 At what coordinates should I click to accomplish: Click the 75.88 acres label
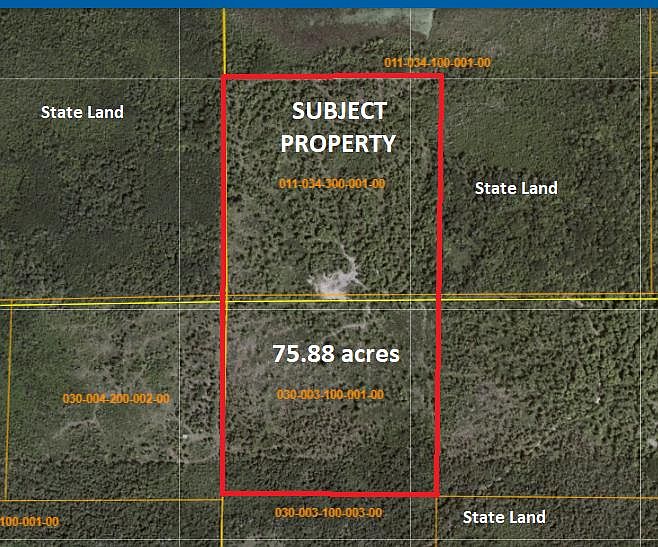click(336, 353)
